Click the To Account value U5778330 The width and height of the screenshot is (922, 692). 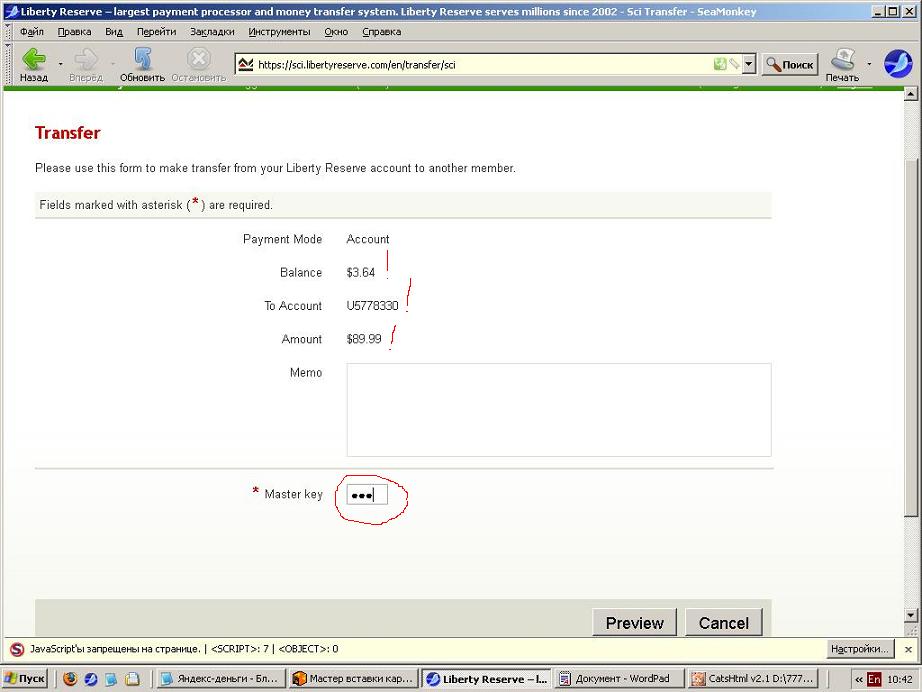click(372, 306)
